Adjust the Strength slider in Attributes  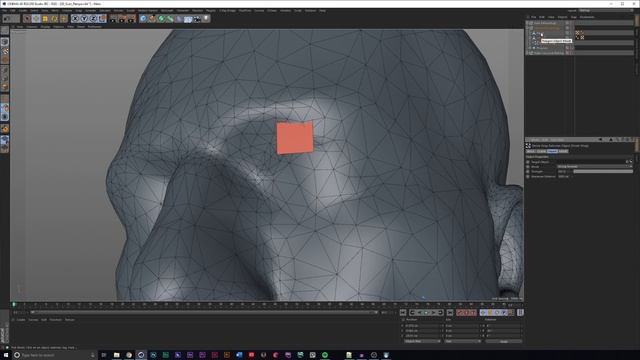click(x=603, y=171)
